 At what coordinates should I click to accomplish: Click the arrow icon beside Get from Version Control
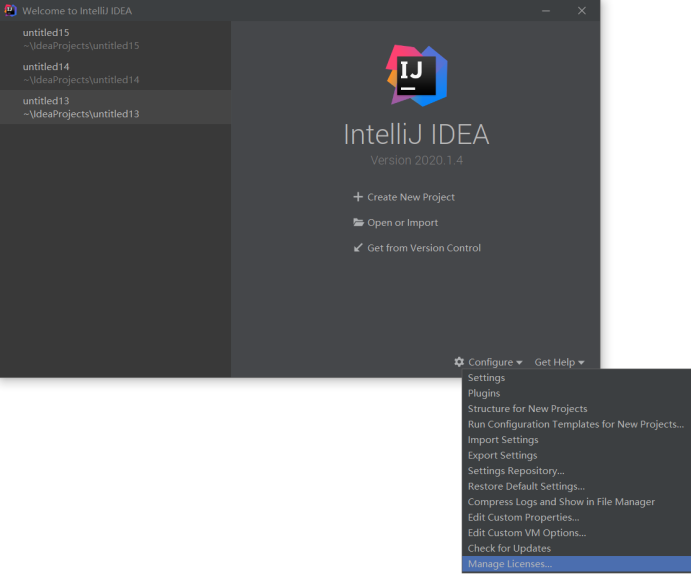pos(358,248)
